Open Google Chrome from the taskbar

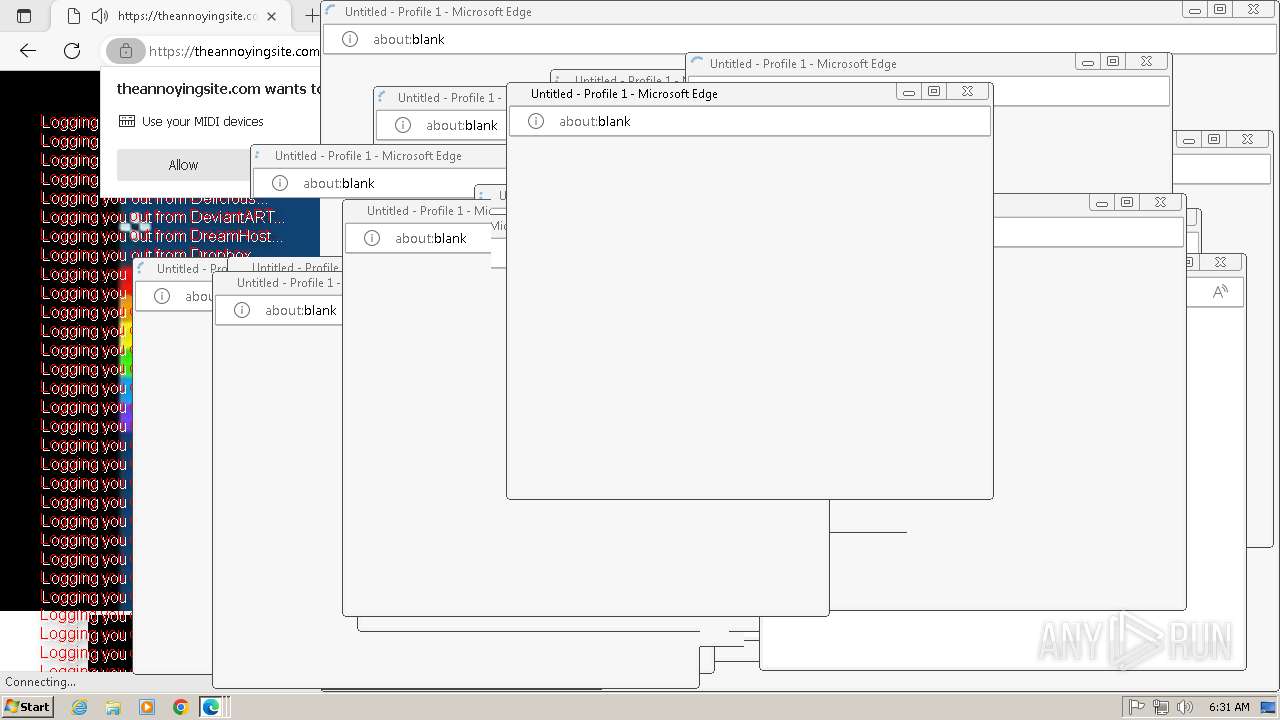tap(180, 707)
